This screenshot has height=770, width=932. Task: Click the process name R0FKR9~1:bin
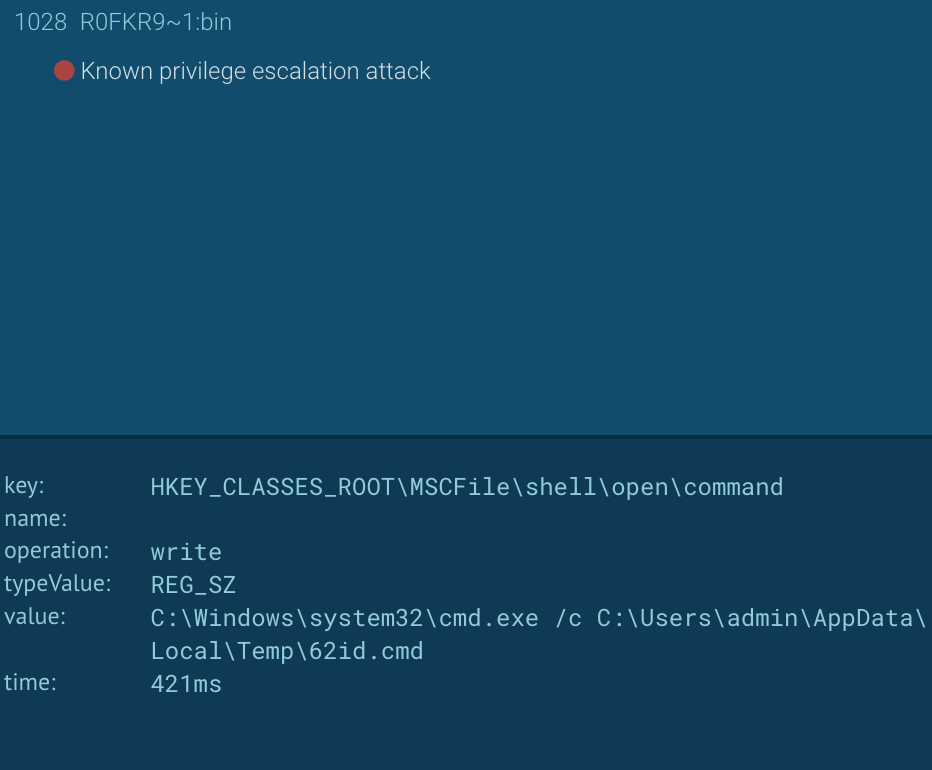pyautogui.click(x=155, y=21)
